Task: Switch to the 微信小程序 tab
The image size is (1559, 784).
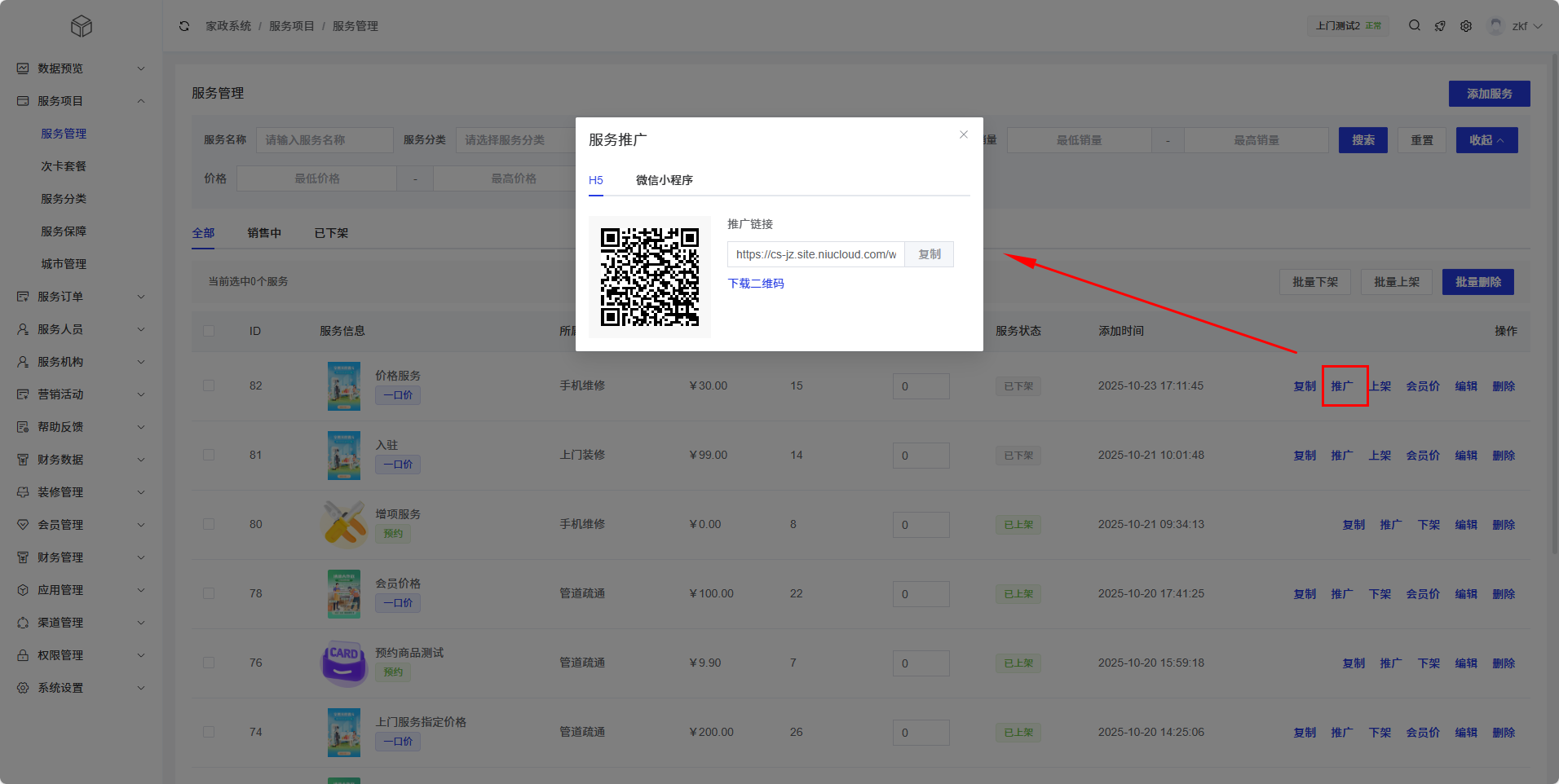Action: (664, 180)
